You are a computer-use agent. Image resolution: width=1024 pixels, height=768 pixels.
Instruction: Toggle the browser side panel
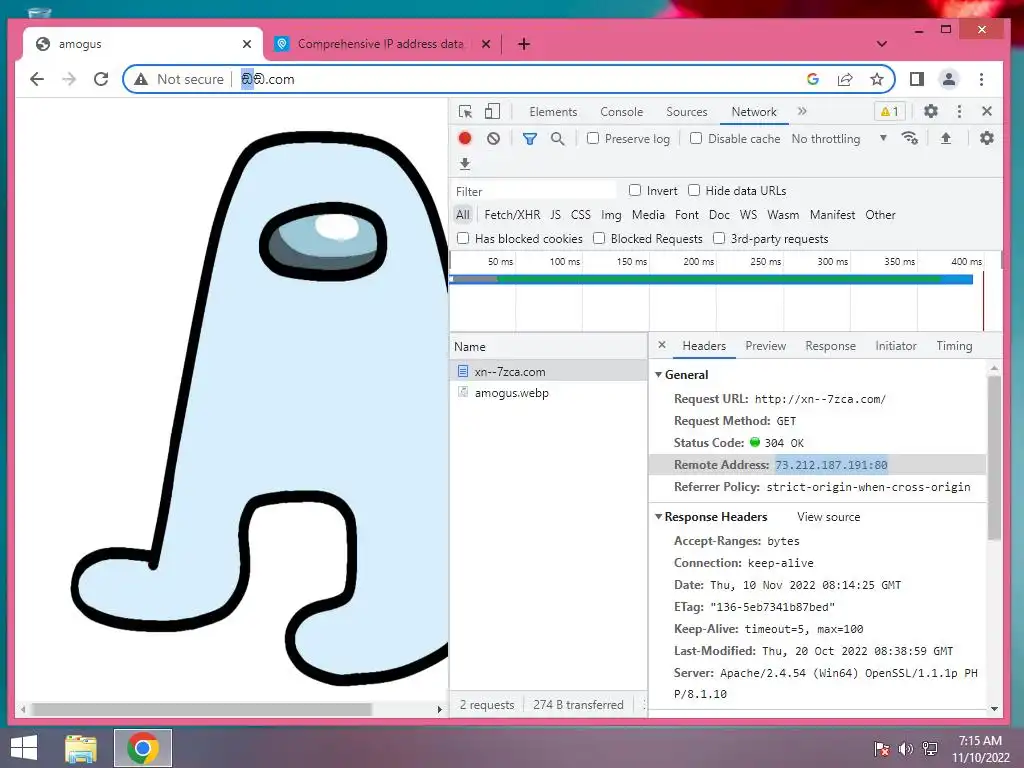click(x=917, y=79)
